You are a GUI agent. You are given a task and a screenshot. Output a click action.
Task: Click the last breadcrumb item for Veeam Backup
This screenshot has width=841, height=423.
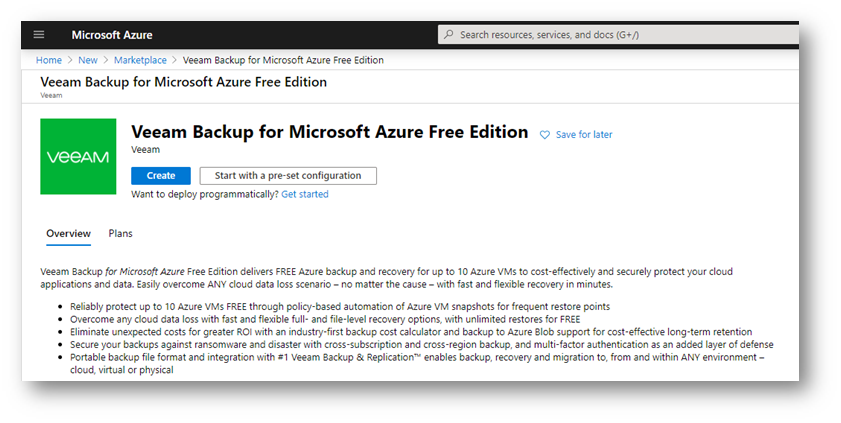[282, 60]
